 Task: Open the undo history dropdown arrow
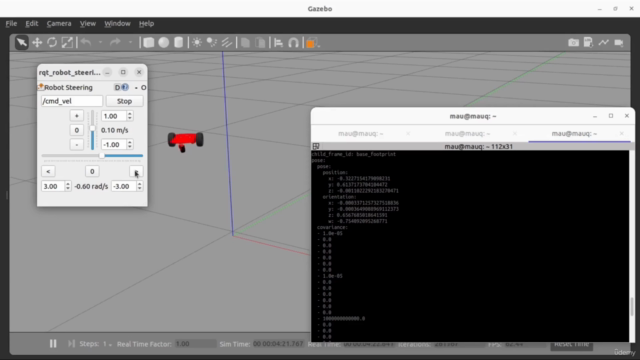(x=100, y=42)
